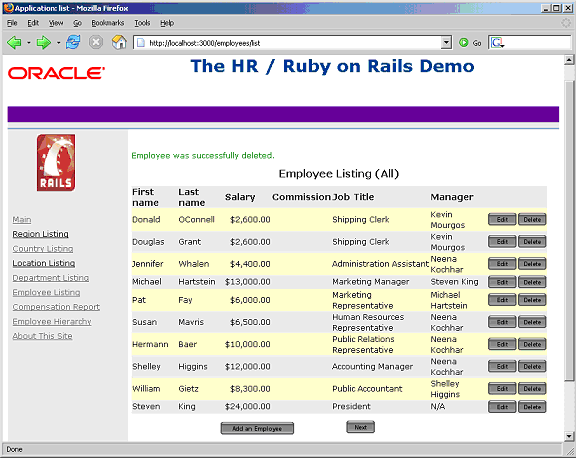The width and height of the screenshot is (576, 458).
Task: Delete Steven King's employee record
Action: click(x=532, y=407)
